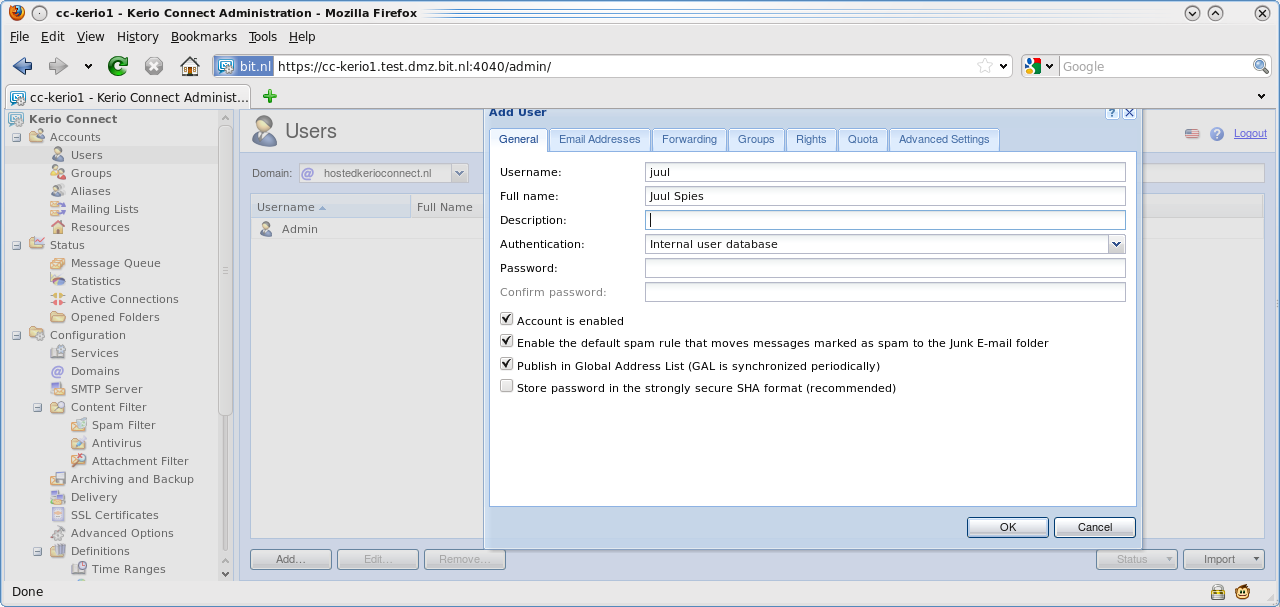1280x607 pixels.
Task: Cancel the Add User dialog
Action: pos(1095,527)
